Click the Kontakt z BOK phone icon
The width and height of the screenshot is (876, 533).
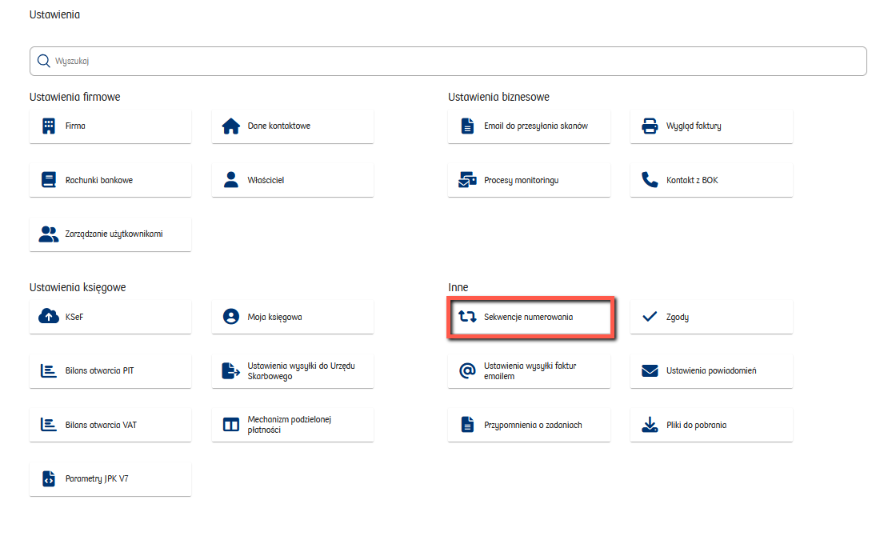click(x=650, y=180)
